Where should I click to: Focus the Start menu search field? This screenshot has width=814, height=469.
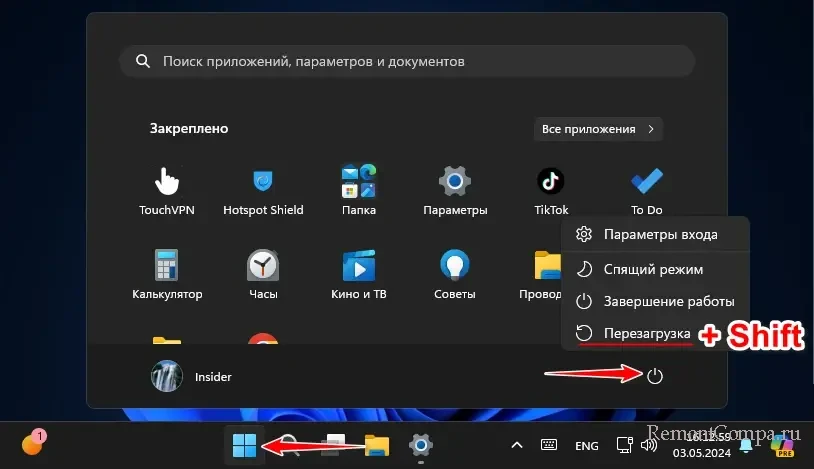(x=407, y=62)
